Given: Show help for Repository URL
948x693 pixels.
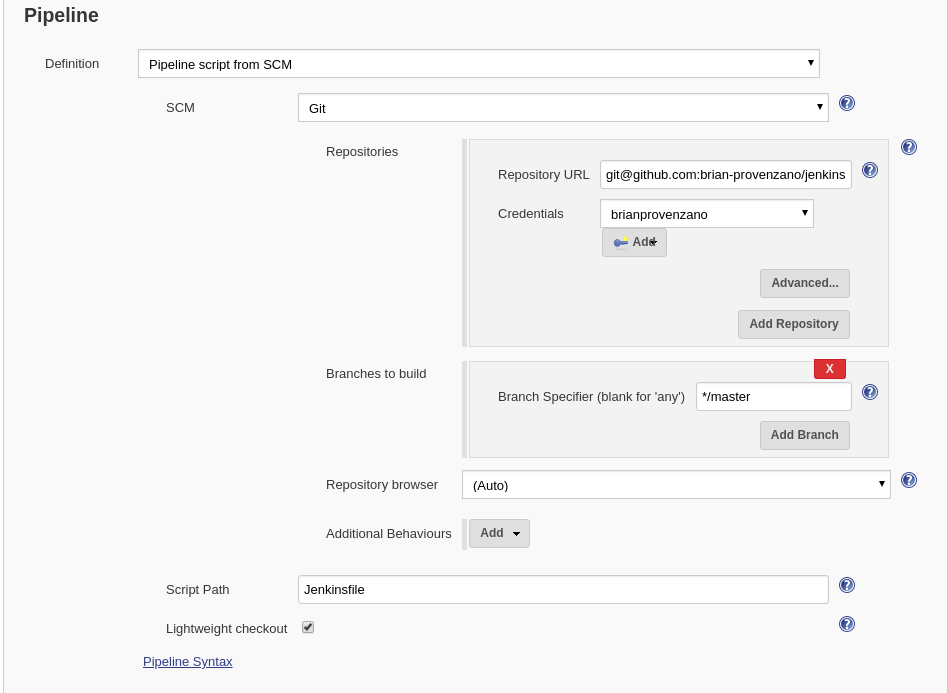Looking at the screenshot, I should click(870, 171).
